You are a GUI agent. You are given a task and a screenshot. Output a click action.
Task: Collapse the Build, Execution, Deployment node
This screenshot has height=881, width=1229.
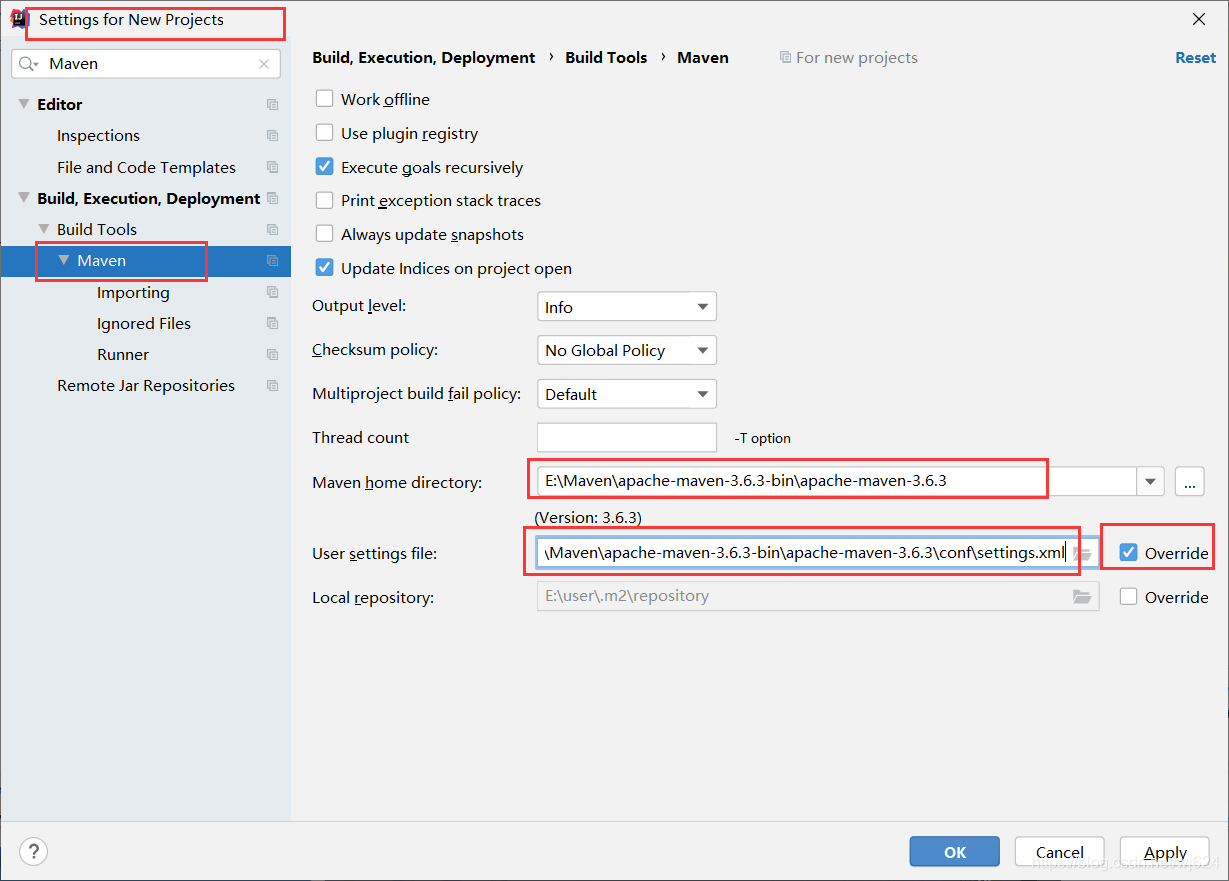24,199
